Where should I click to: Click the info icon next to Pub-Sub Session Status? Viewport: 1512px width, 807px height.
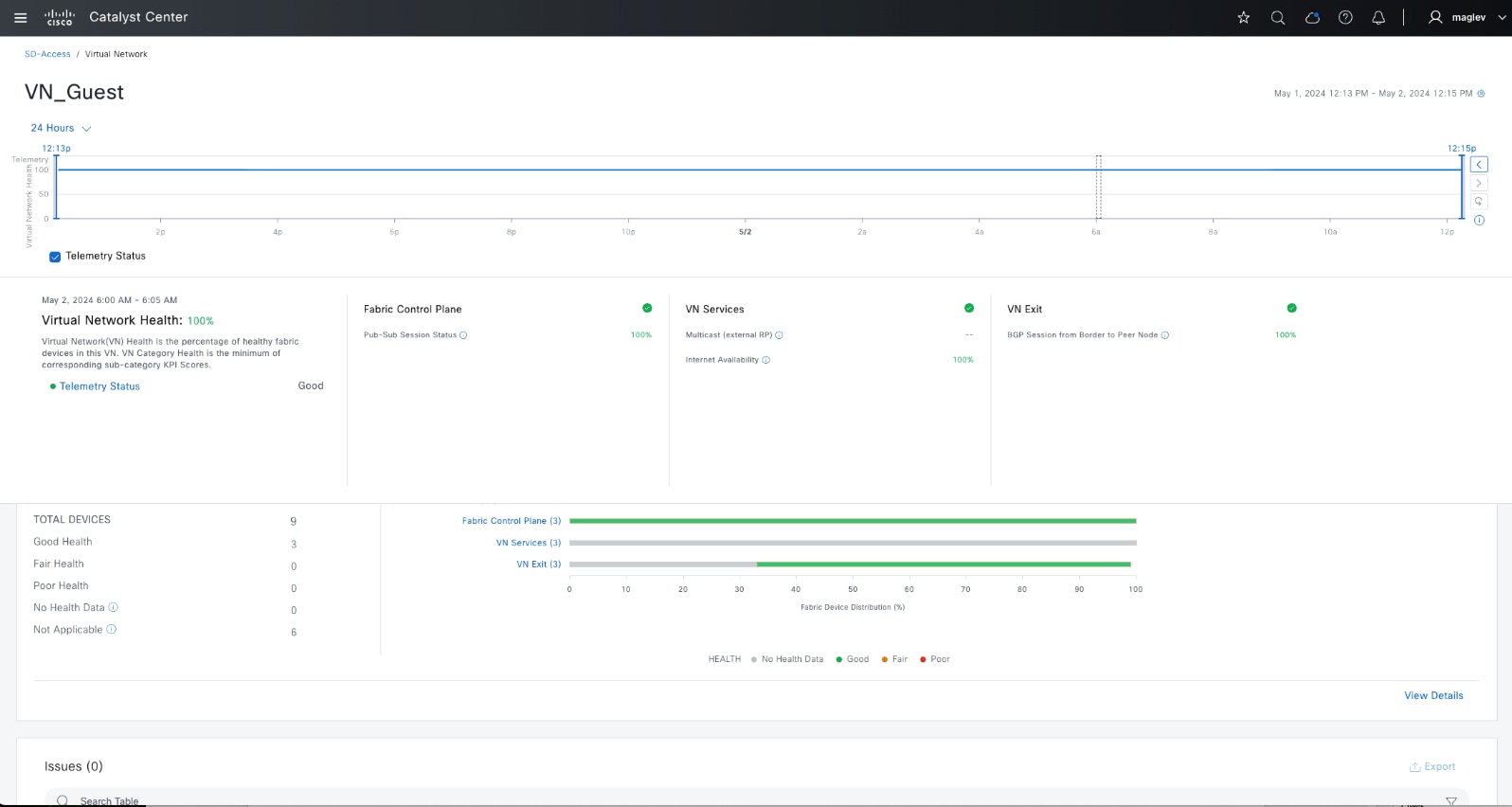463,335
